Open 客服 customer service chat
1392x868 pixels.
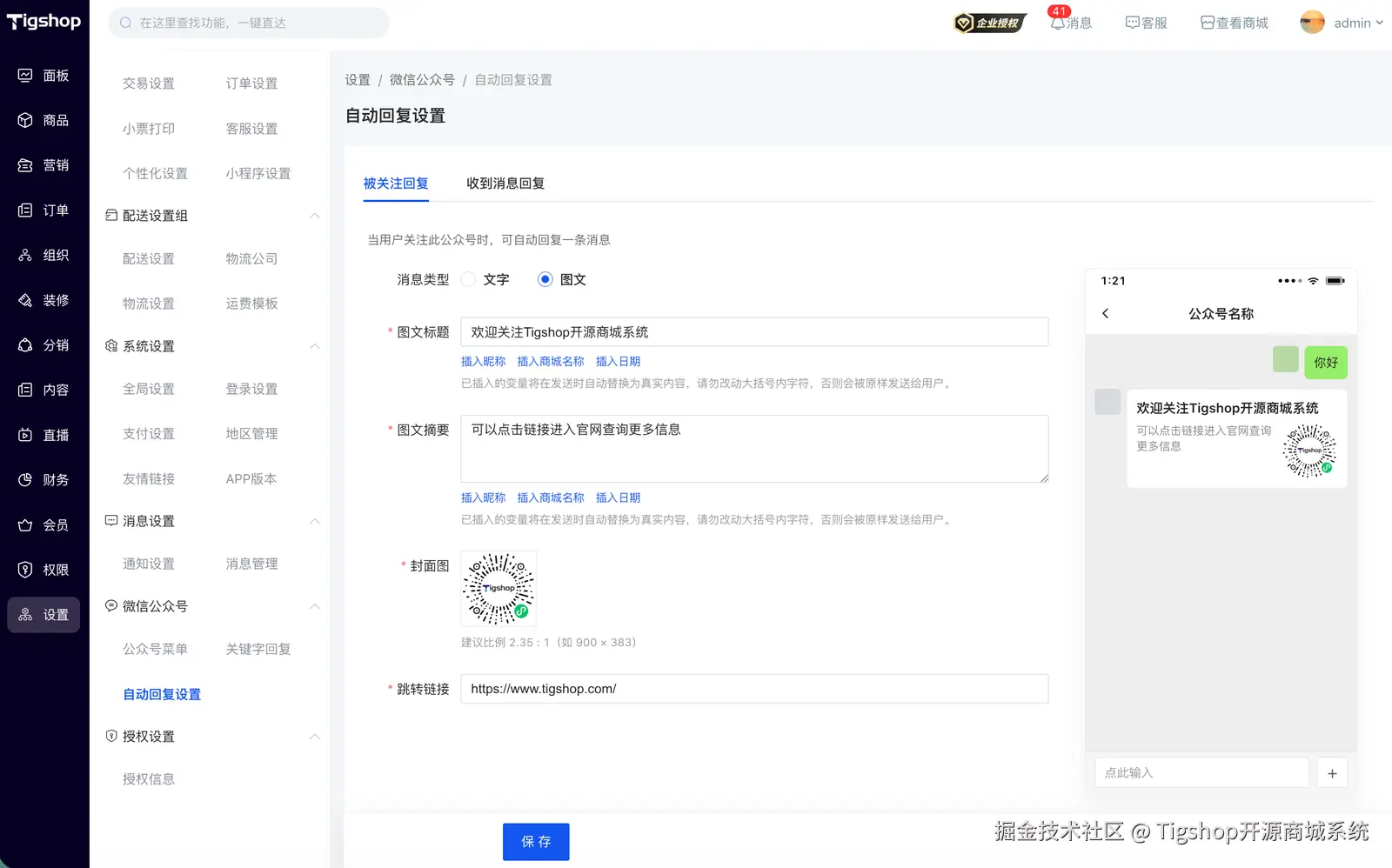1146,23
